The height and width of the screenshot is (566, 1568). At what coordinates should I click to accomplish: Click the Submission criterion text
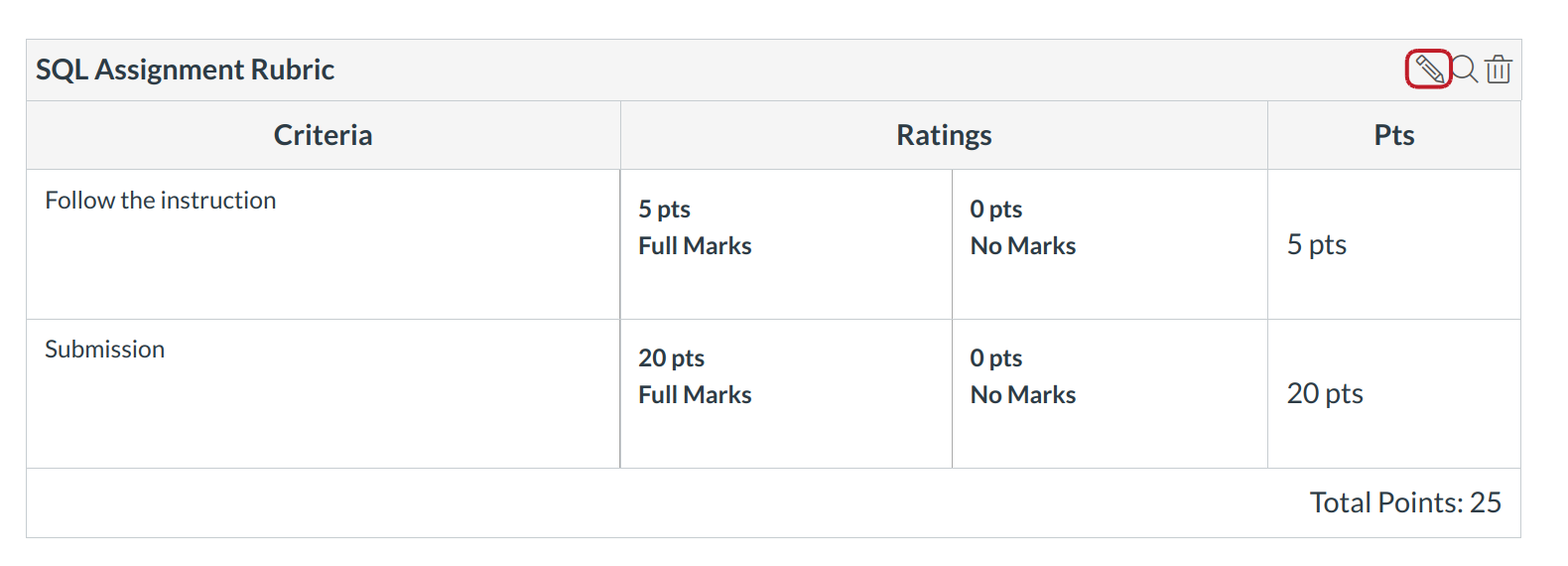coord(105,350)
